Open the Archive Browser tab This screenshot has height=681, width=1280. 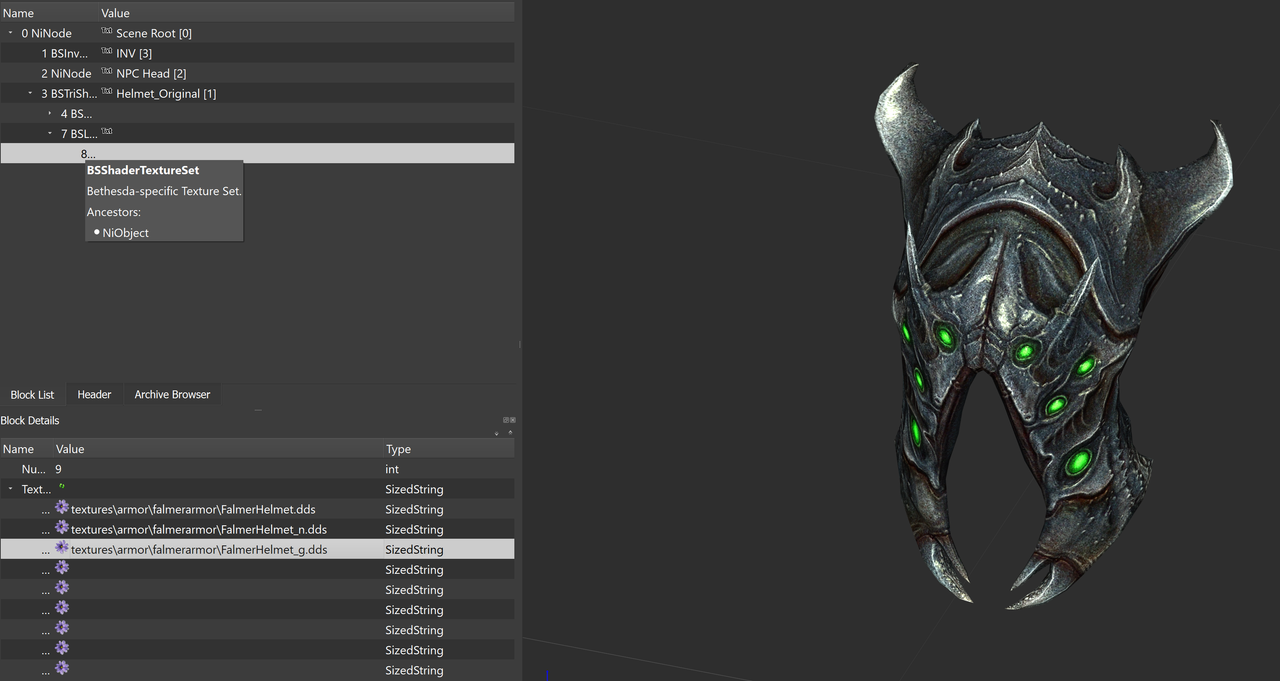[x=172, y=395]
